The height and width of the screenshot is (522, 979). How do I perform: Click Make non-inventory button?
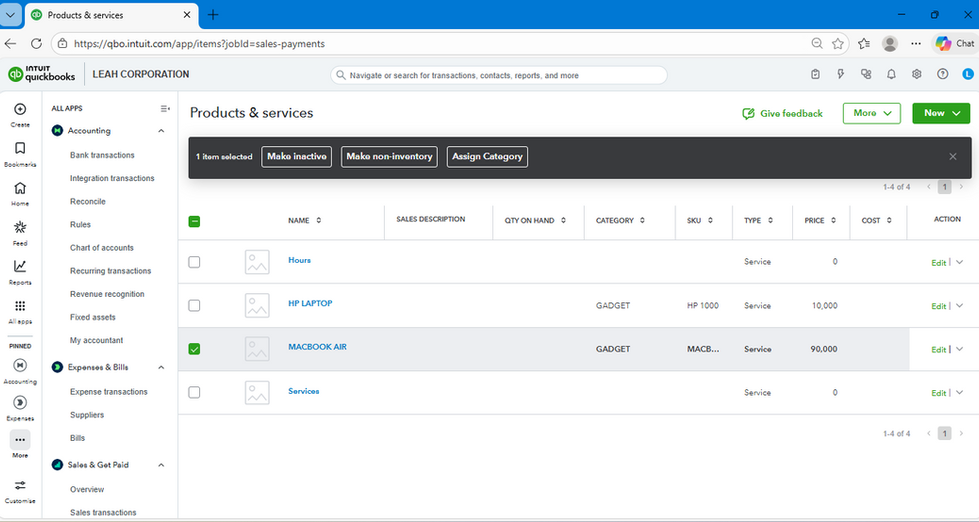point(389,157)
